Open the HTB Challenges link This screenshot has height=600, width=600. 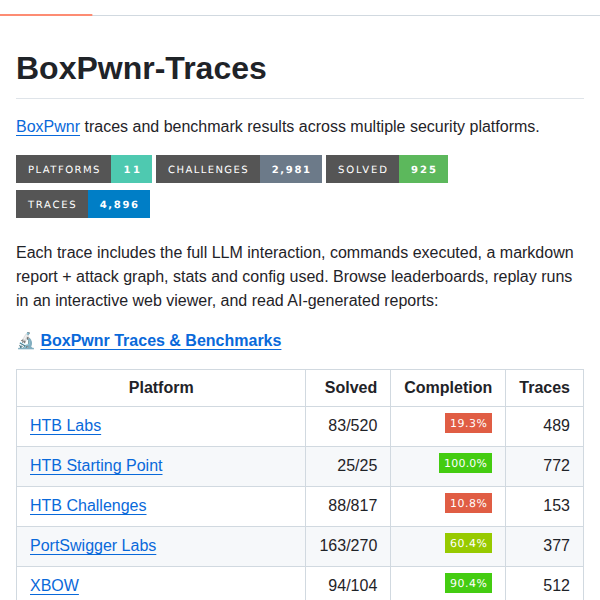[88, 505]
